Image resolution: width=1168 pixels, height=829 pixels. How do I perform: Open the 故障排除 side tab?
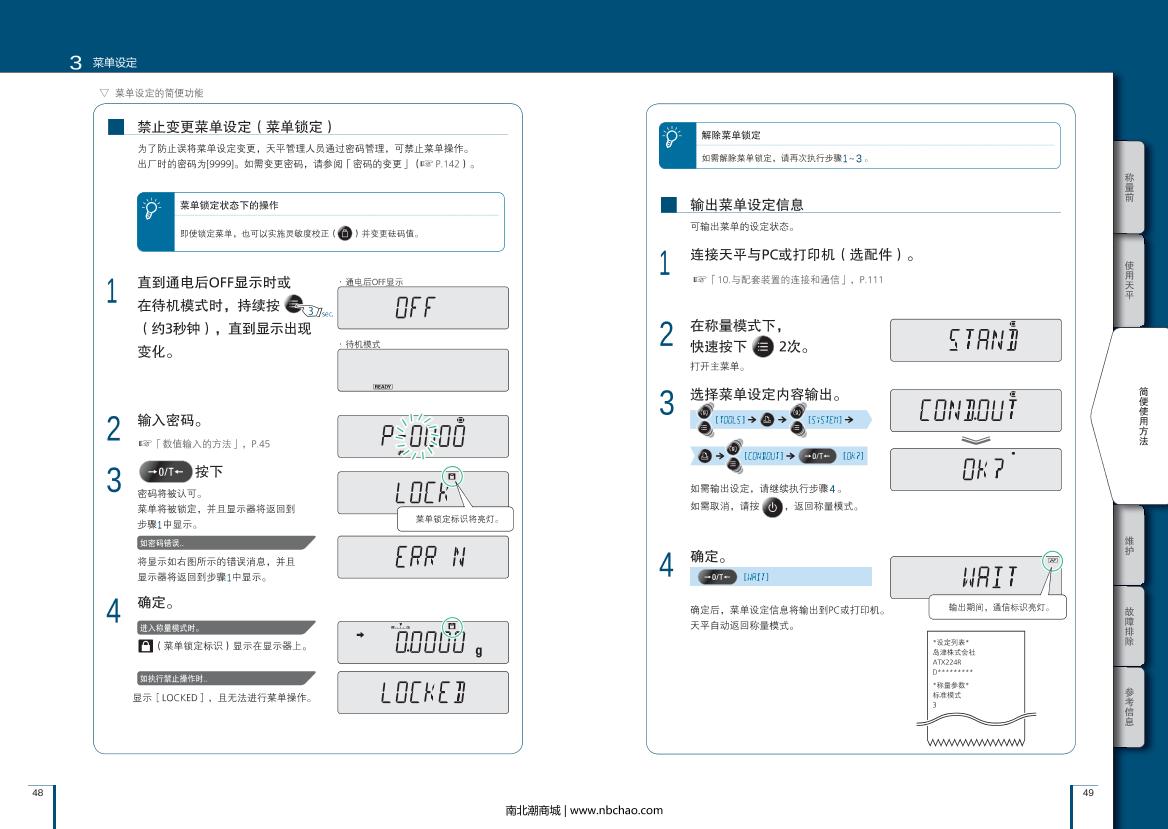1129,625
